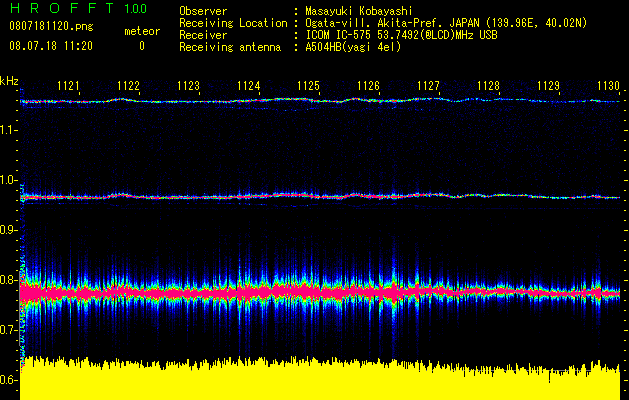The image size is (629, 400).
Task: Select the 1129 time label
Action: click(549, 86)
